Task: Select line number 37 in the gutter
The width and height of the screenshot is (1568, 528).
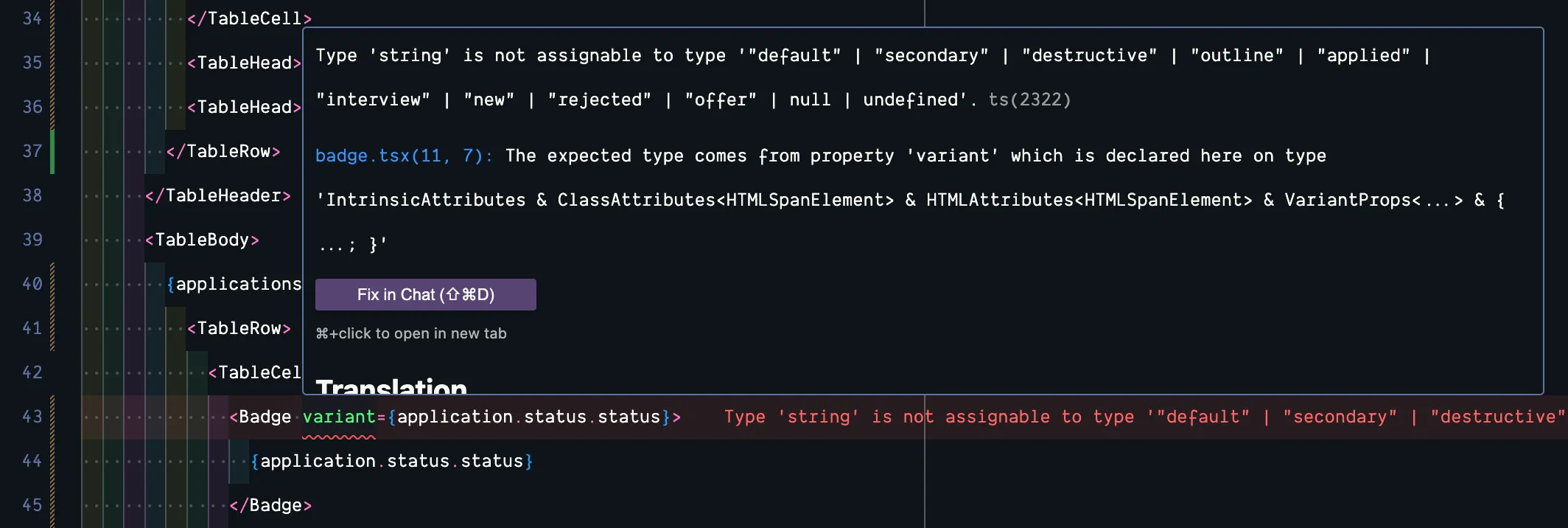Action: [32, 152]
